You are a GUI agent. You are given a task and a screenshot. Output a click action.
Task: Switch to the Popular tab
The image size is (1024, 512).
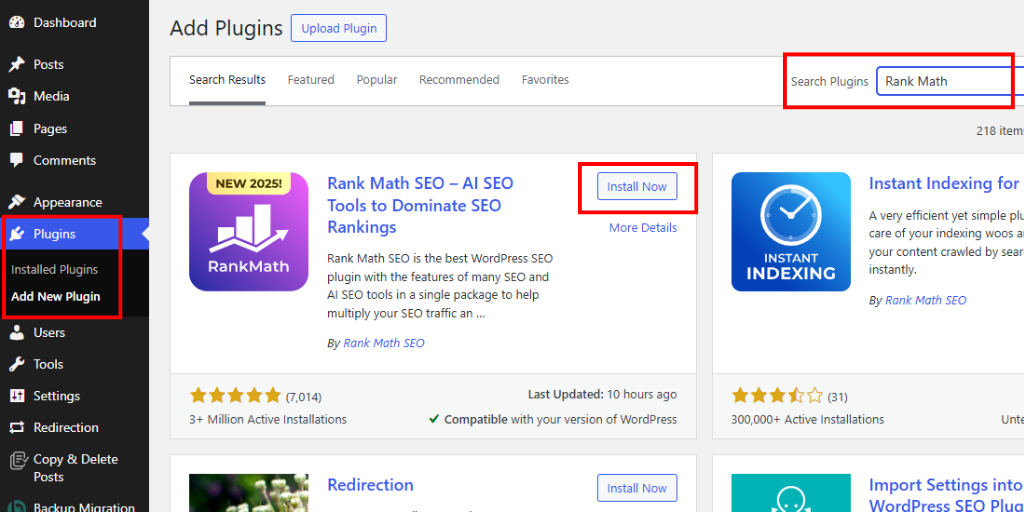coord(377,80)
